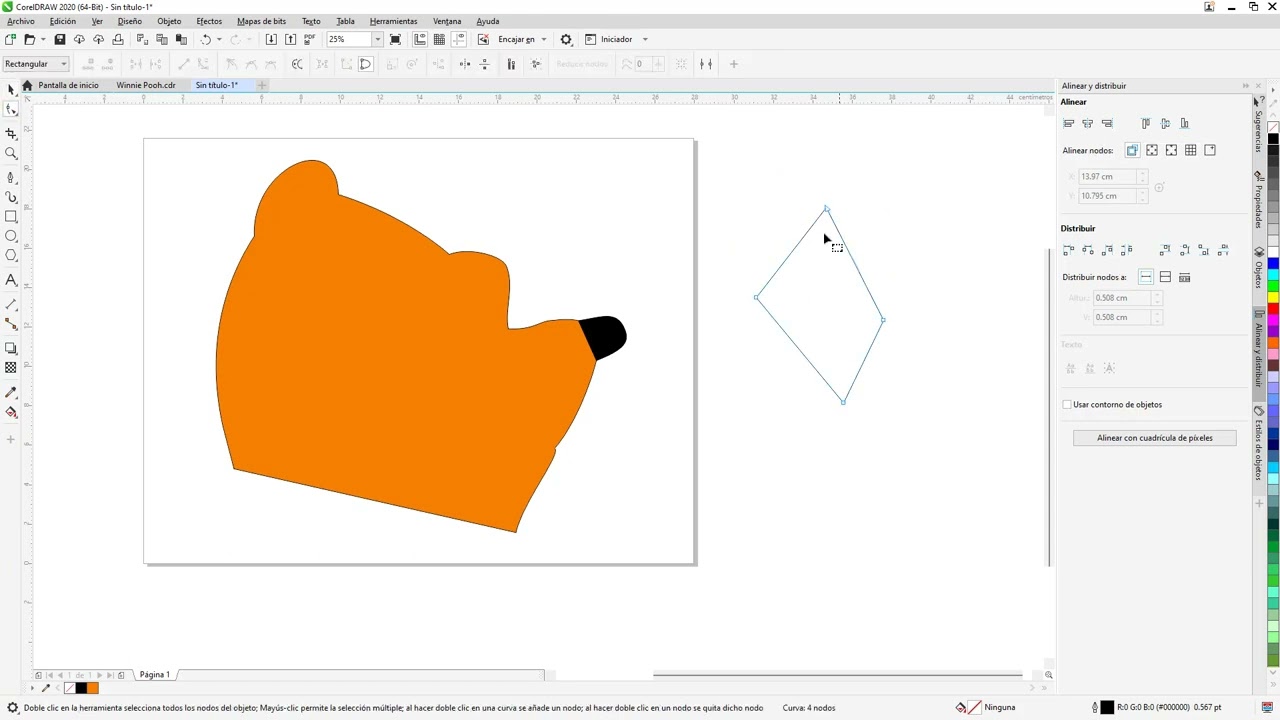Open the Efectos menu
This screenshot has height=720, width=1280.
209,21
